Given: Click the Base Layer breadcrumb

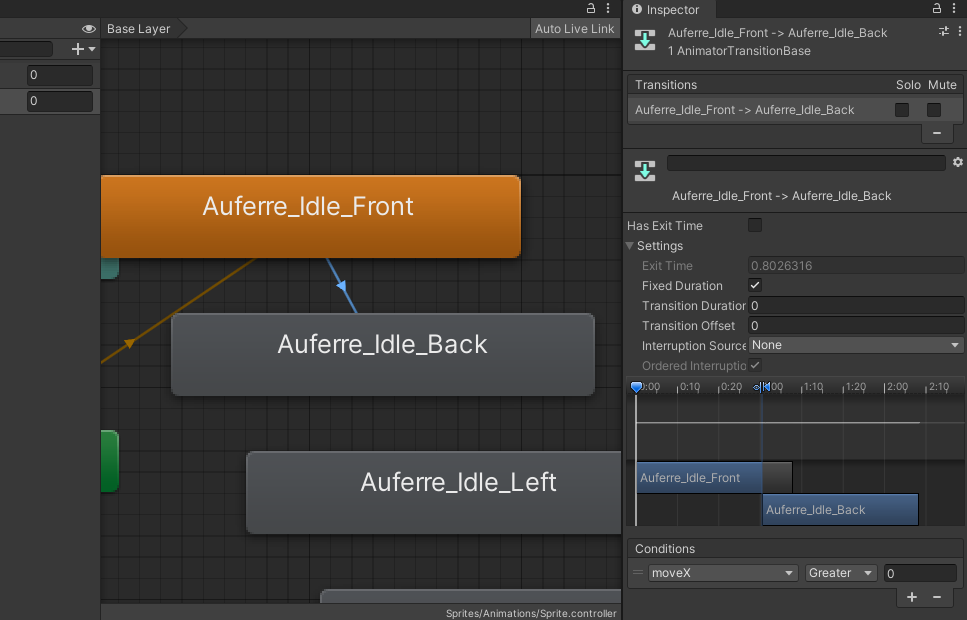Looking at the screenshot, I should [139, 29].
